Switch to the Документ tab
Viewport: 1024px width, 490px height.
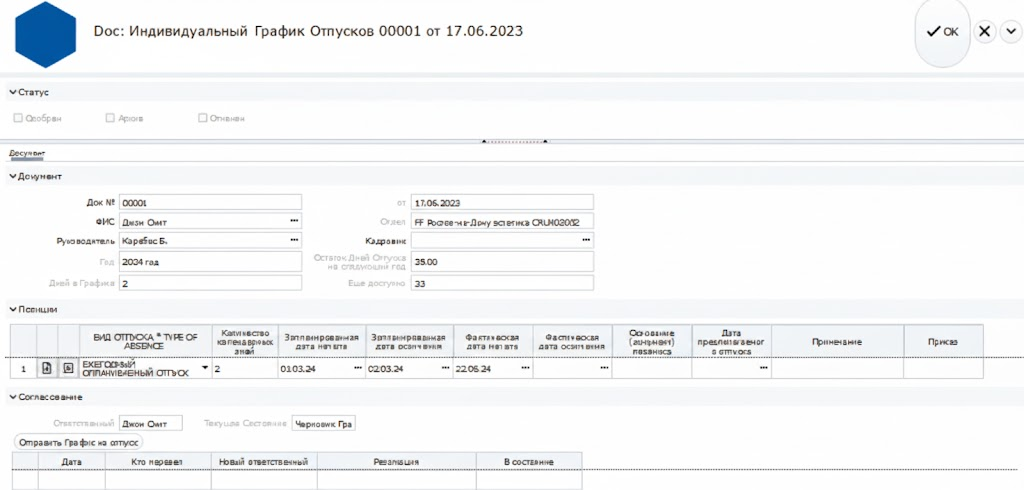(27, 153)
